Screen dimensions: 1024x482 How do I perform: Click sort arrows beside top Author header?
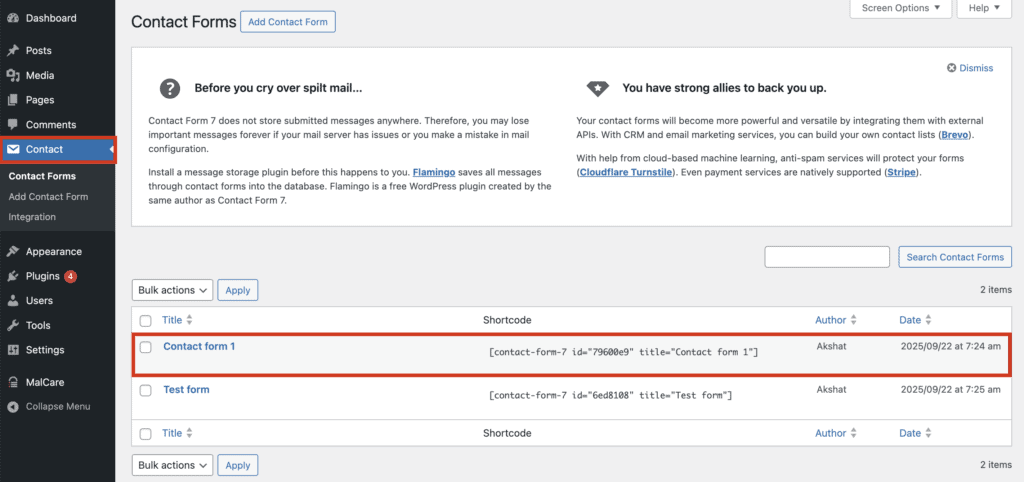pos(853,321)
